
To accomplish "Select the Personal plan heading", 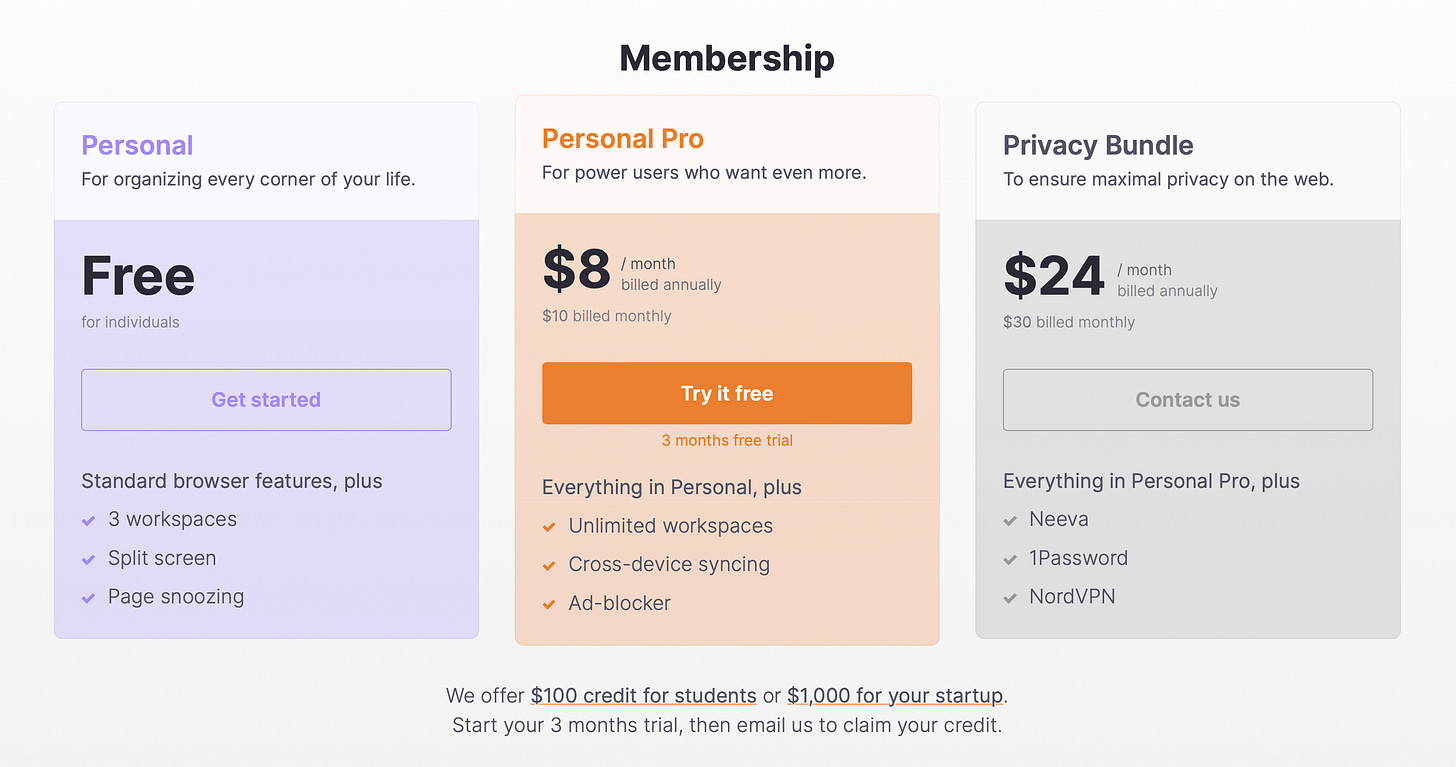I will (137, 145).
